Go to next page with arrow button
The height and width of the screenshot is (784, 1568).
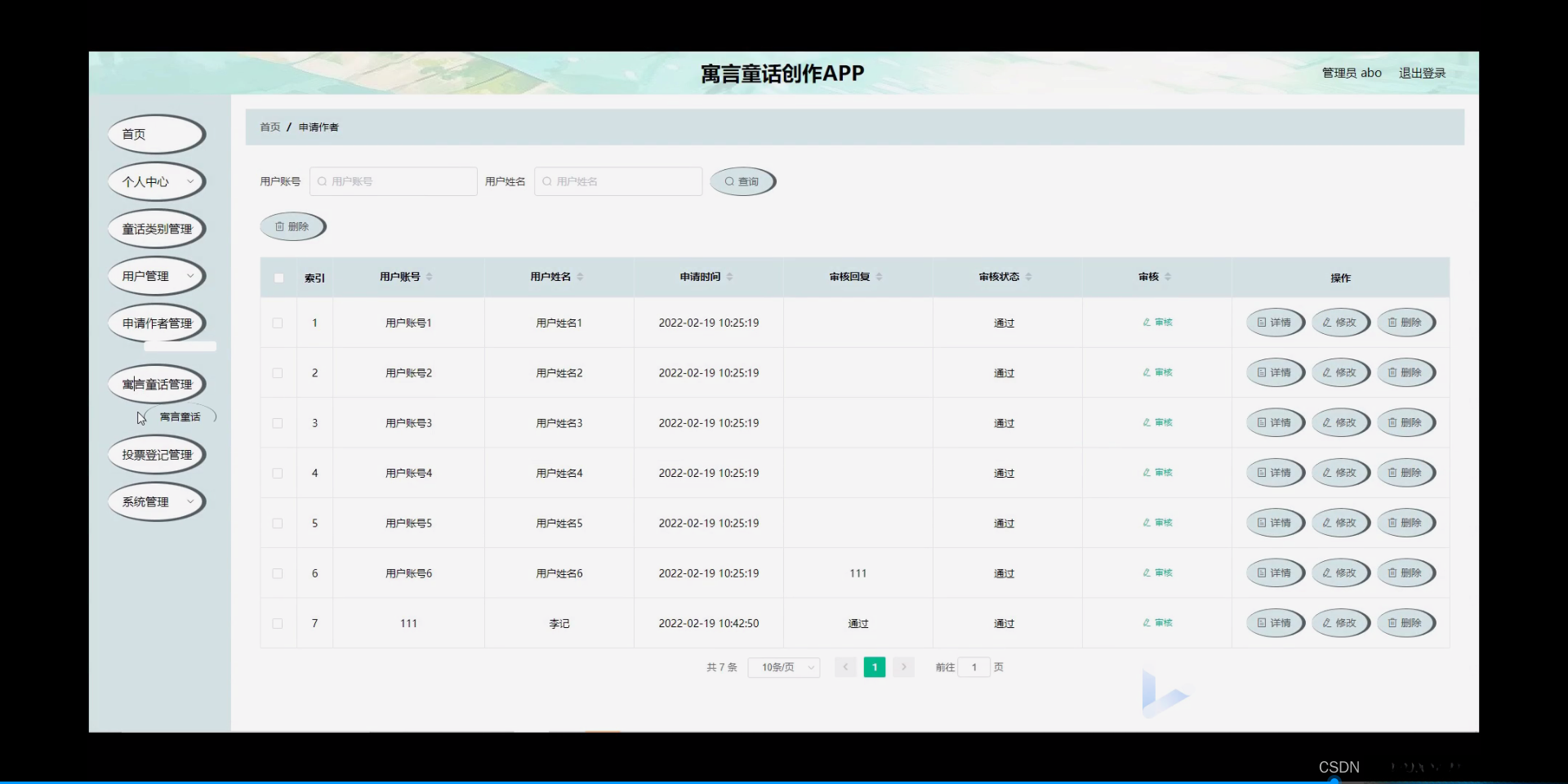tap(903, 666)
